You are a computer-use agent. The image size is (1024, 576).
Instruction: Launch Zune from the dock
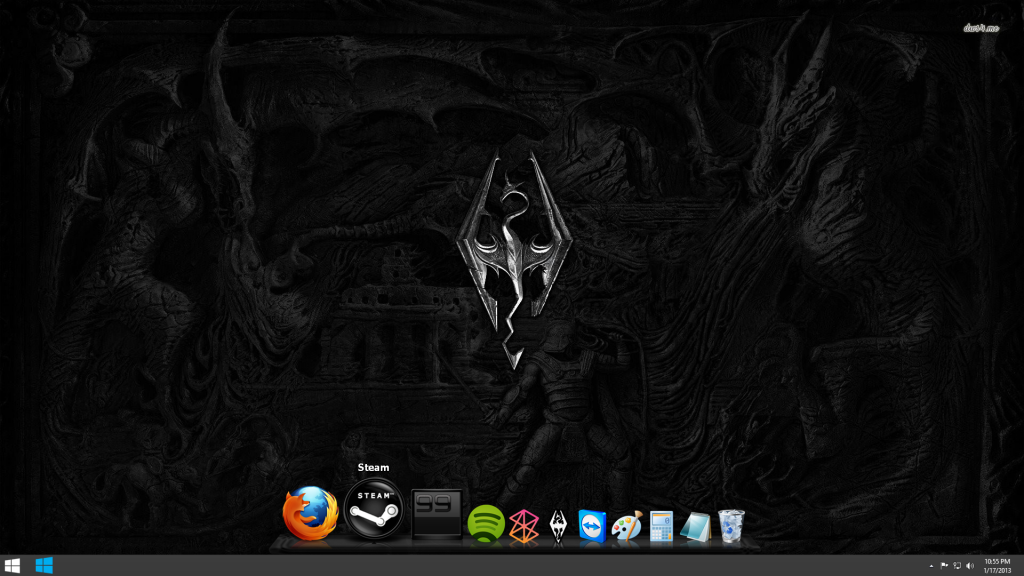coord(524,526)
